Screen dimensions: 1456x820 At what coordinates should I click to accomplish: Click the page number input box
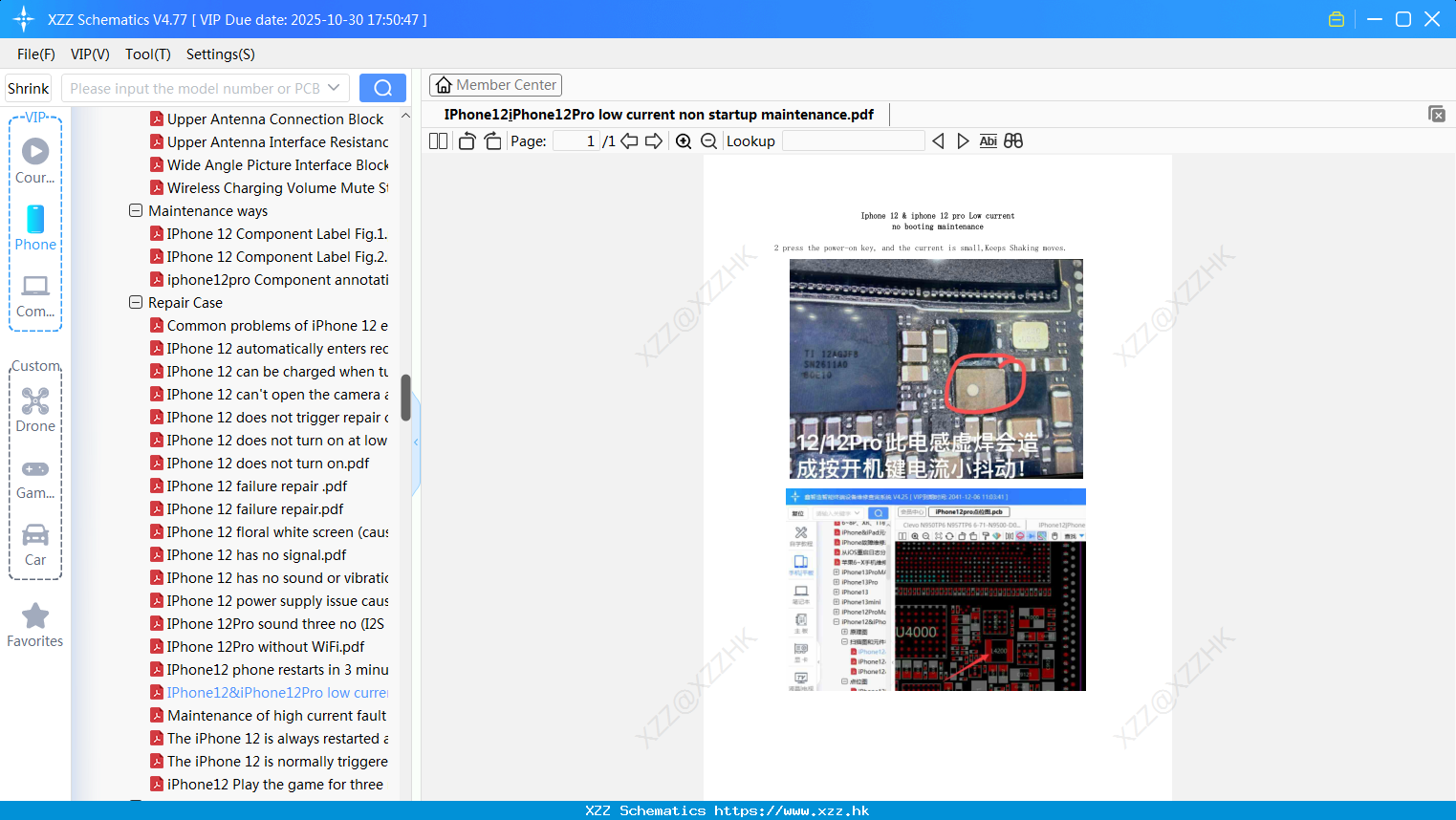[x=576, y=140]
